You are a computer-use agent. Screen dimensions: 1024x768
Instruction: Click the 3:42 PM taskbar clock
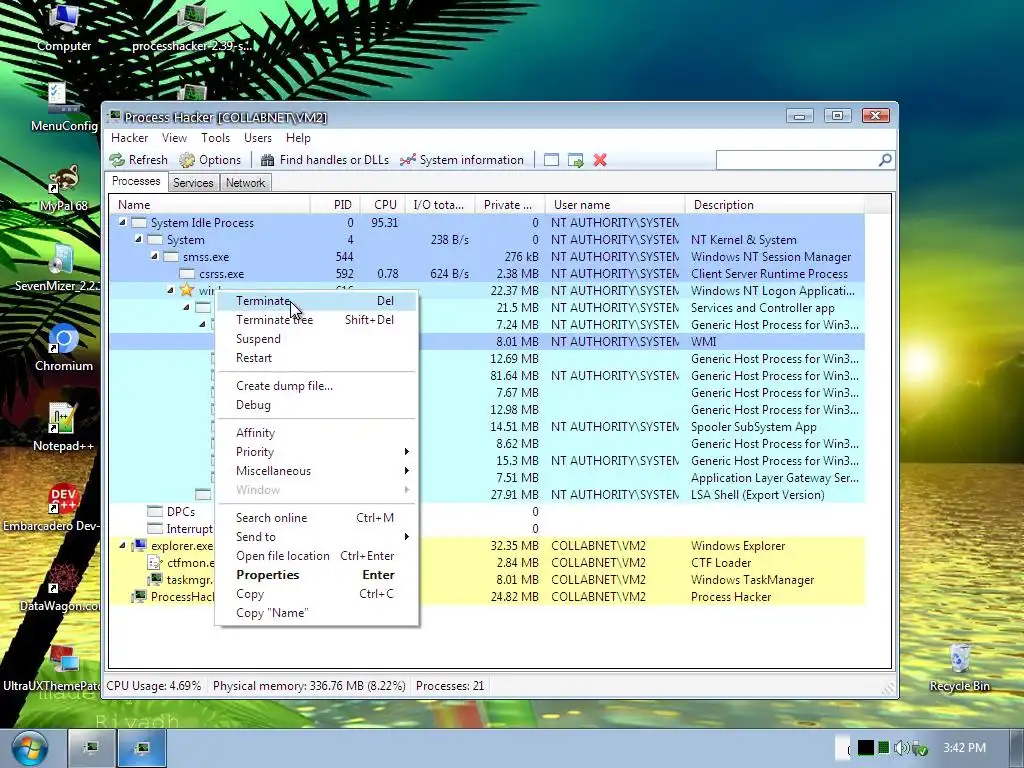[965, 748]
